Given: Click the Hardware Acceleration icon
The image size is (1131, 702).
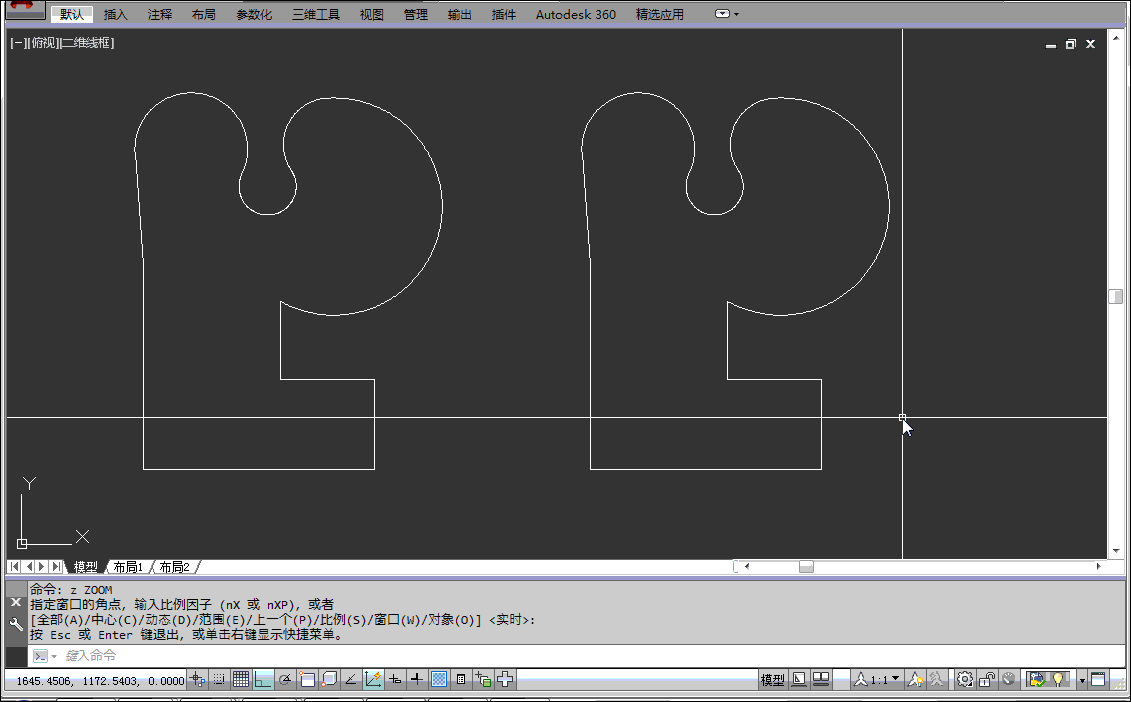Looking at the screenshot, I should click(x=1008, y=680).
